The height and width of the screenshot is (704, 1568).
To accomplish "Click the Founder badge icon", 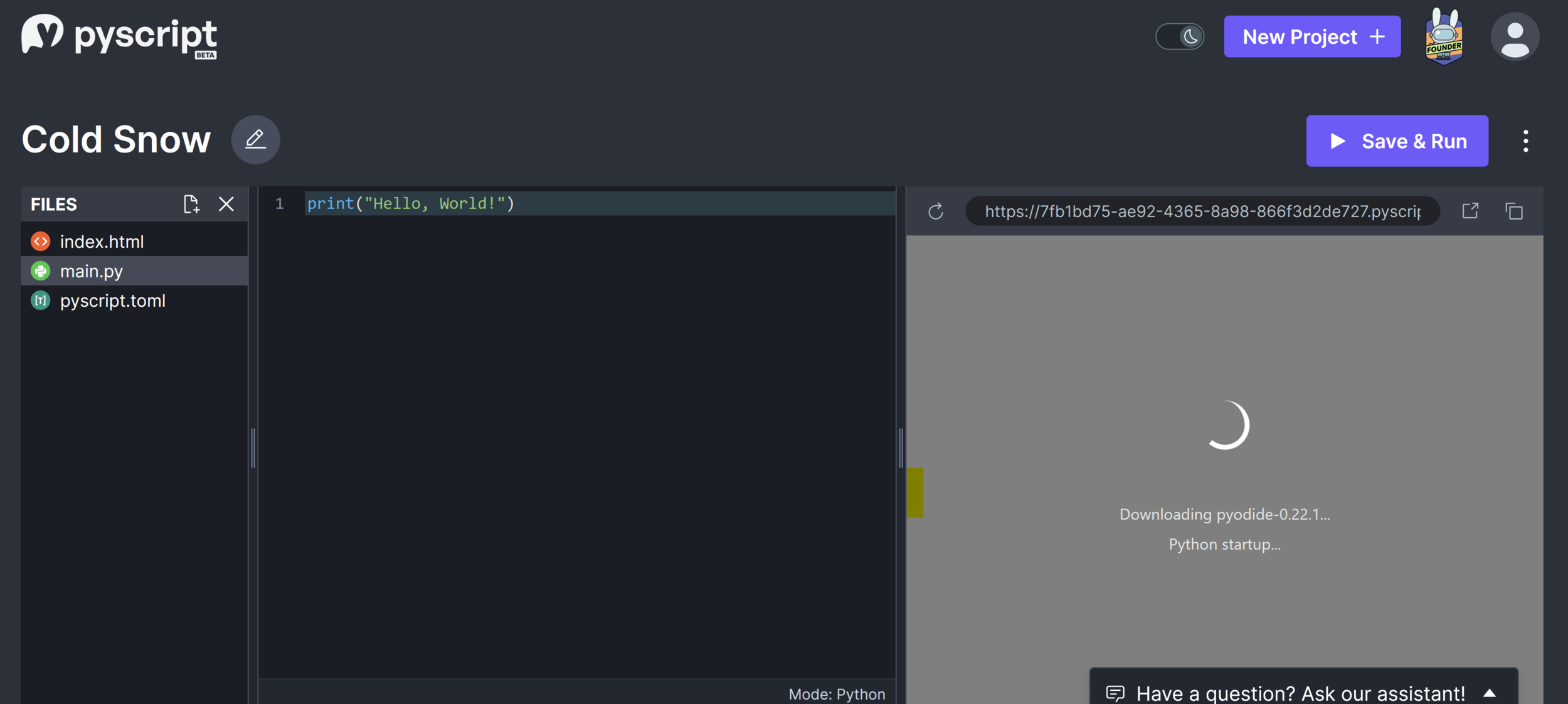I will point(1443,38).
